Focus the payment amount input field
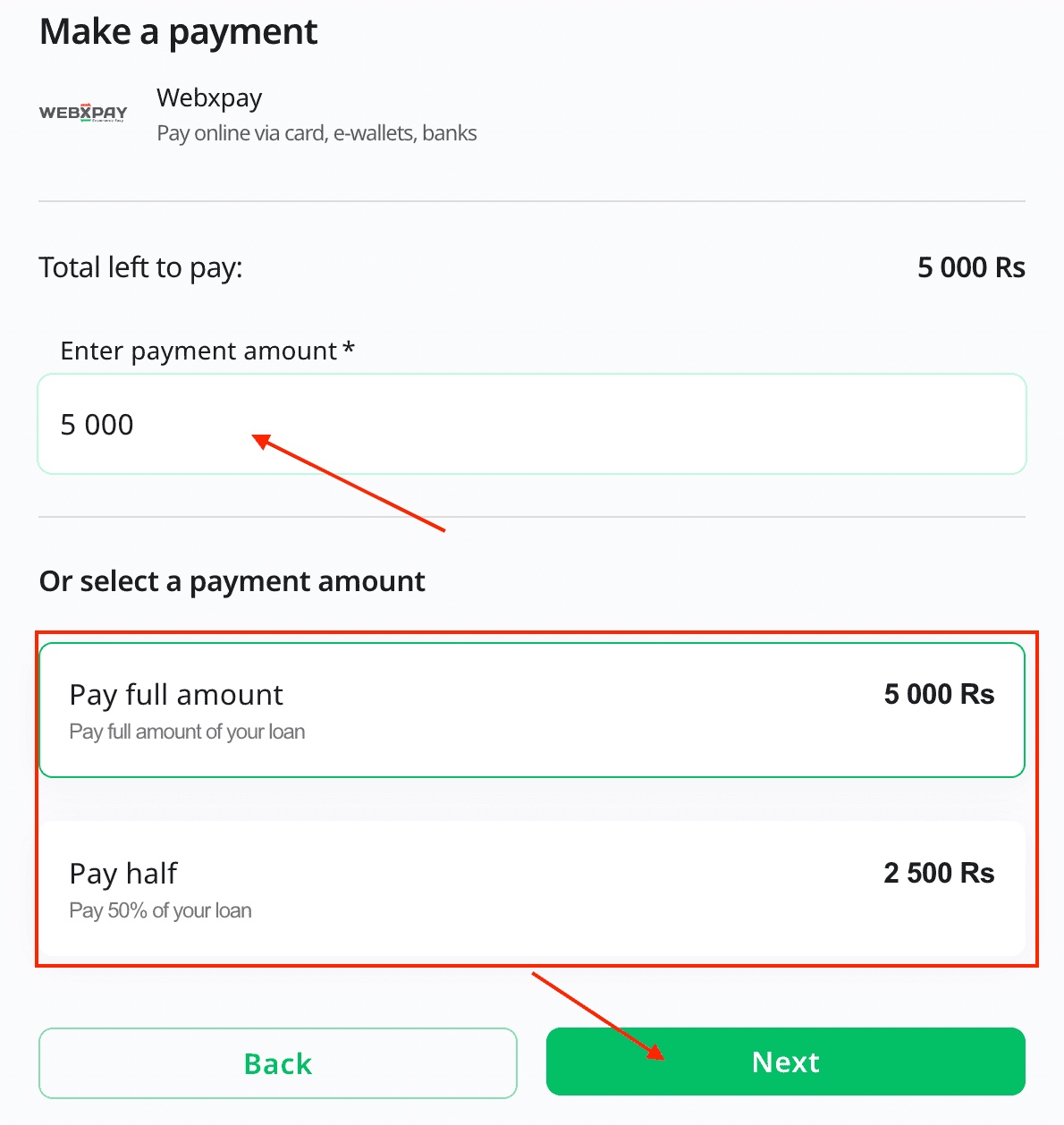This screenshot has height=1125, width=1064. click(x=531, y=424)
